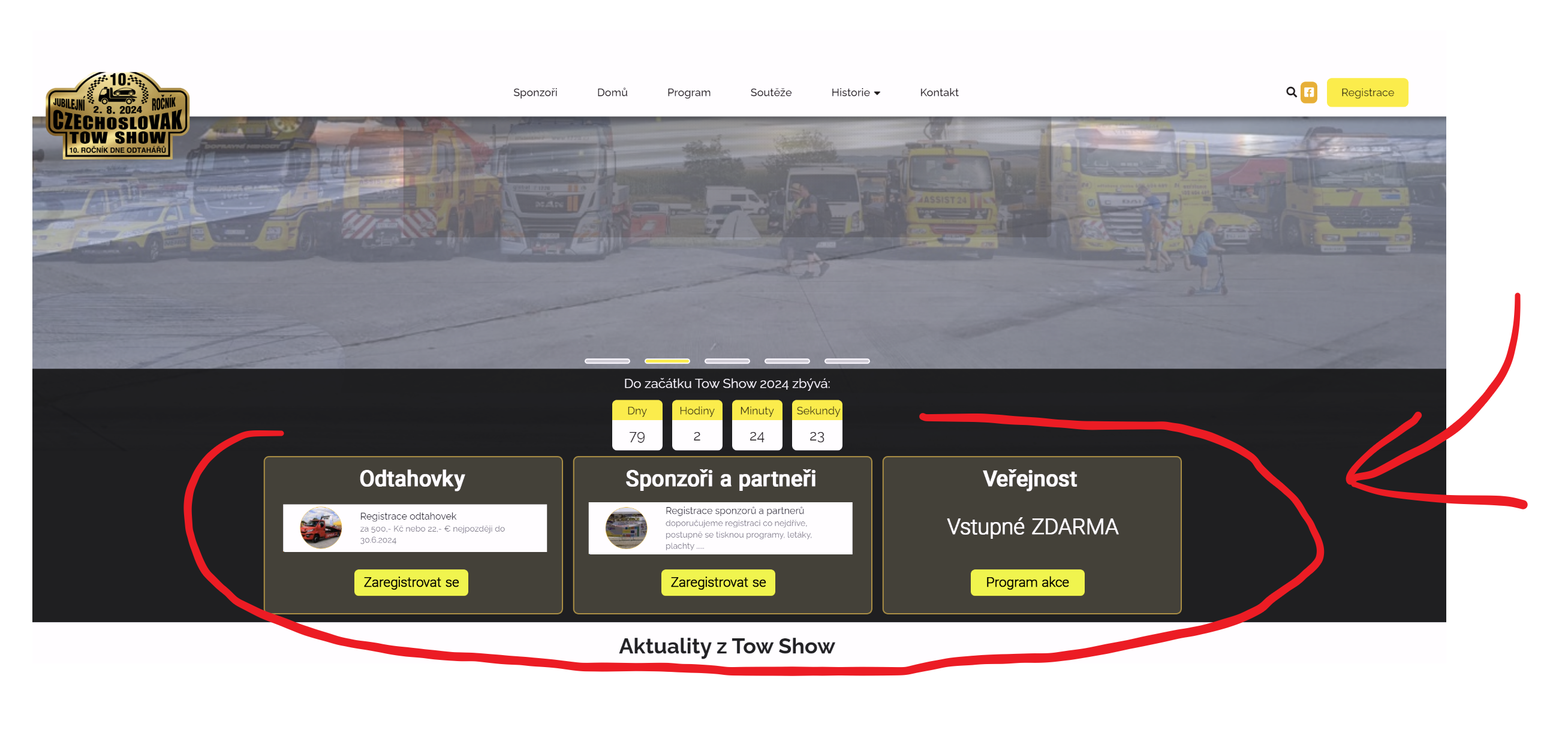The height and width of the screenshot is (742, 1568).
Task: Click the tow truck thumbnail in Odtahovky
Action: coord(321,527)
